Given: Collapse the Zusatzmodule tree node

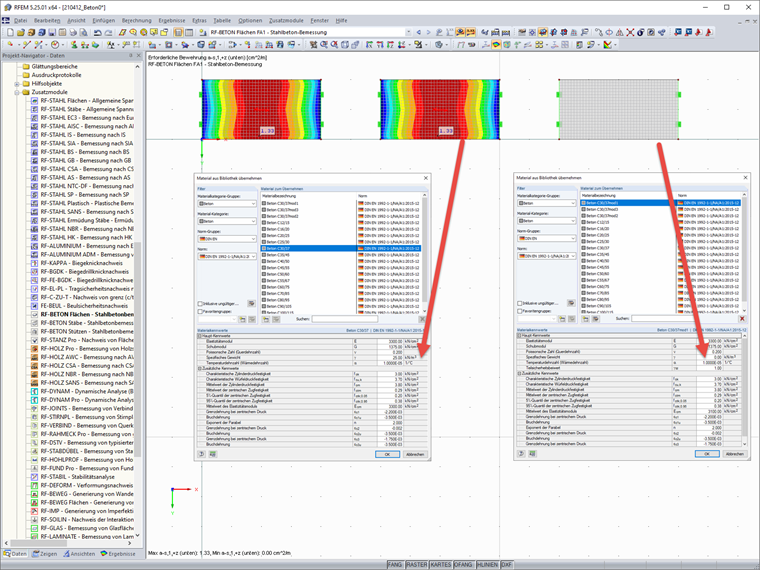Looking at the screenshot, I should click(x=17, y=92).
